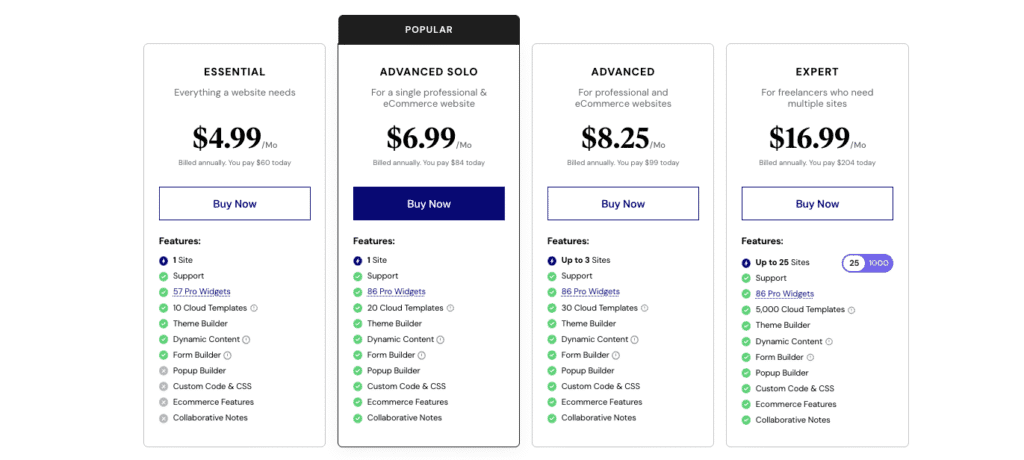The image size is (1024, 460).
Task: Click info icon beside Essential's 10 Cloud Templates
Action: coord(254,308)
